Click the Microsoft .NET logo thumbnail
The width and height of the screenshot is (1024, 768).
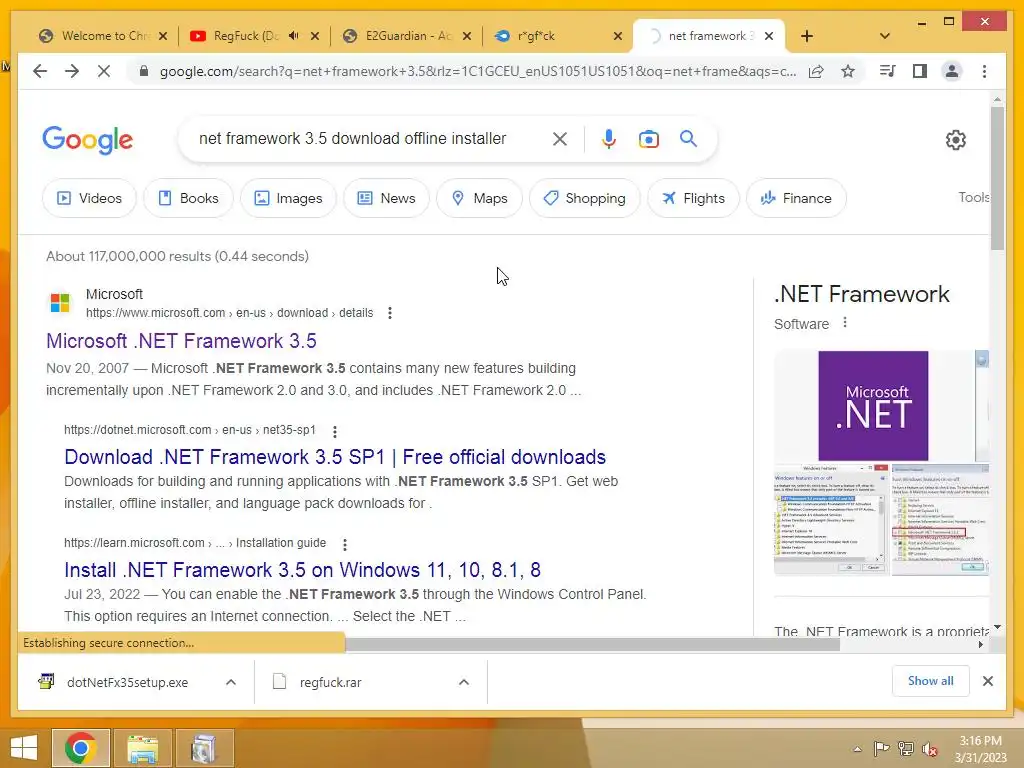[873, 406]
